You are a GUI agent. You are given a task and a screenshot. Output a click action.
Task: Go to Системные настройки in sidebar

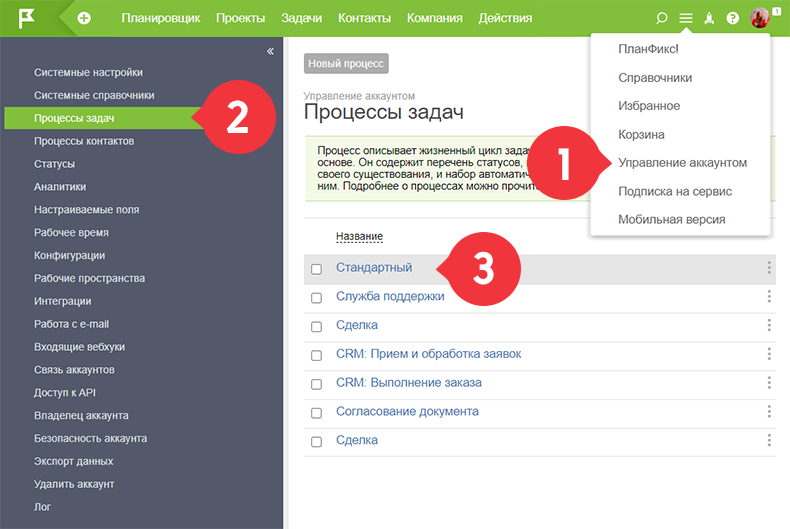tap(88, 73)
